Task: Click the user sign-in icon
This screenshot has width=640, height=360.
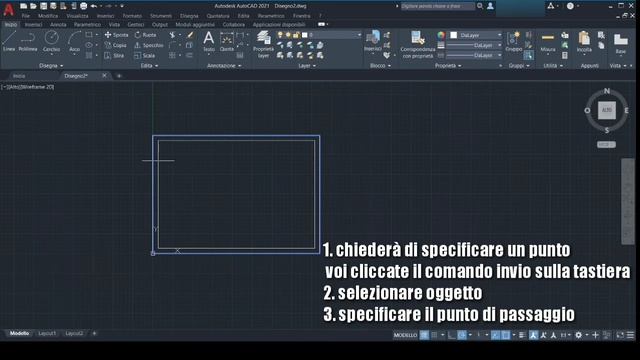Action: [x=490, y=6]
